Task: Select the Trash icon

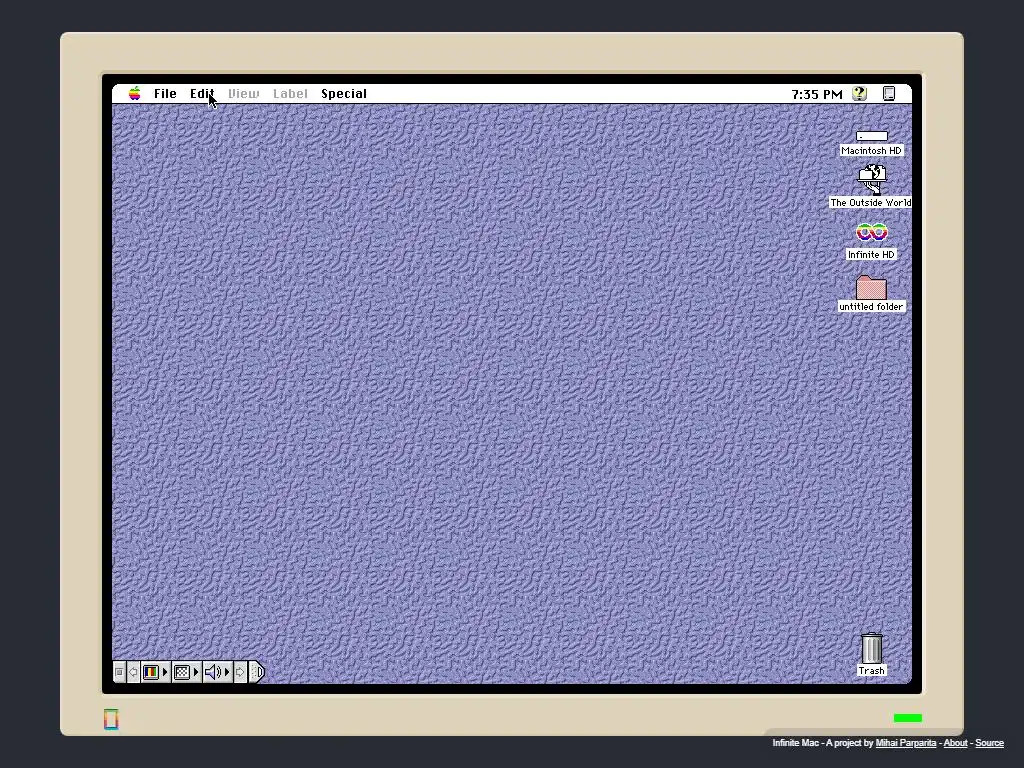Action: (871, 648)
